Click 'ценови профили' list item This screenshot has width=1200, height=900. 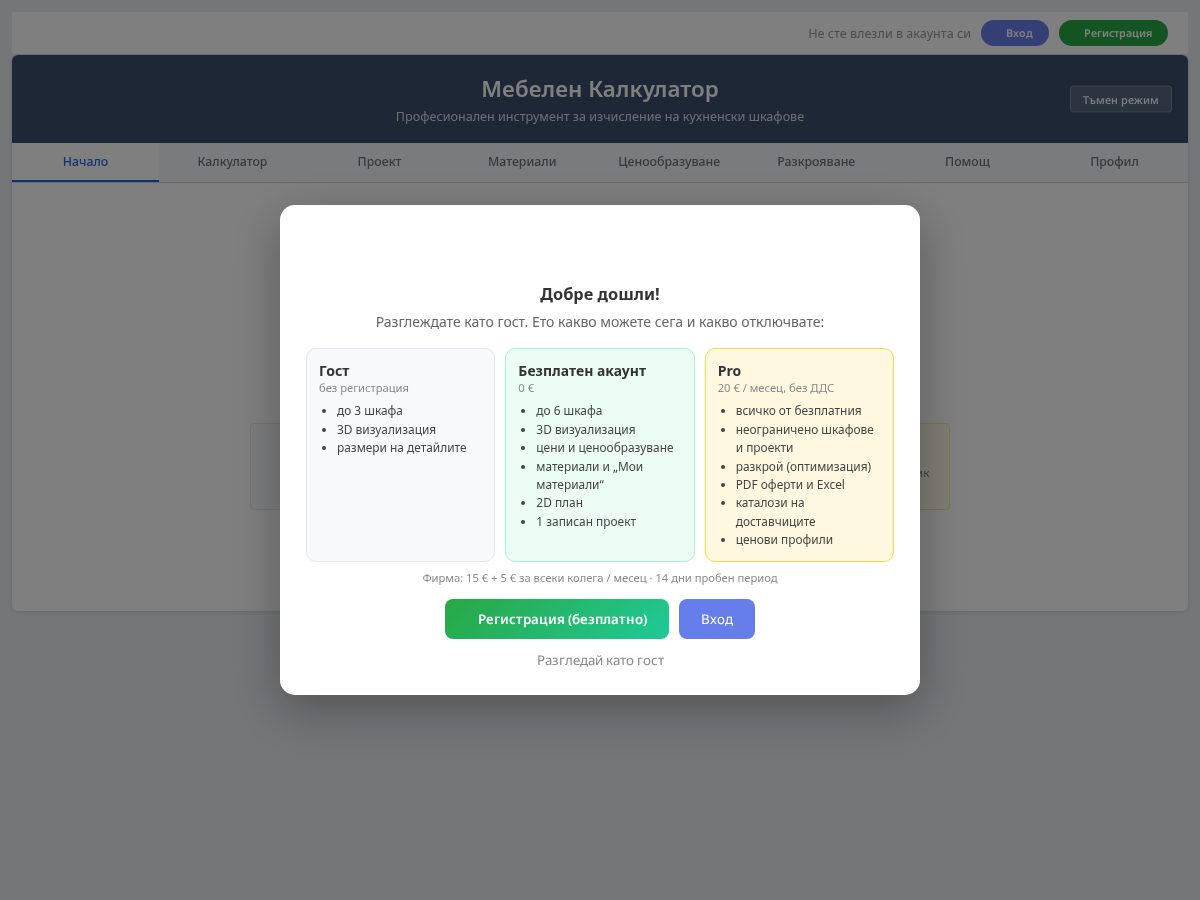click(784, 540)
